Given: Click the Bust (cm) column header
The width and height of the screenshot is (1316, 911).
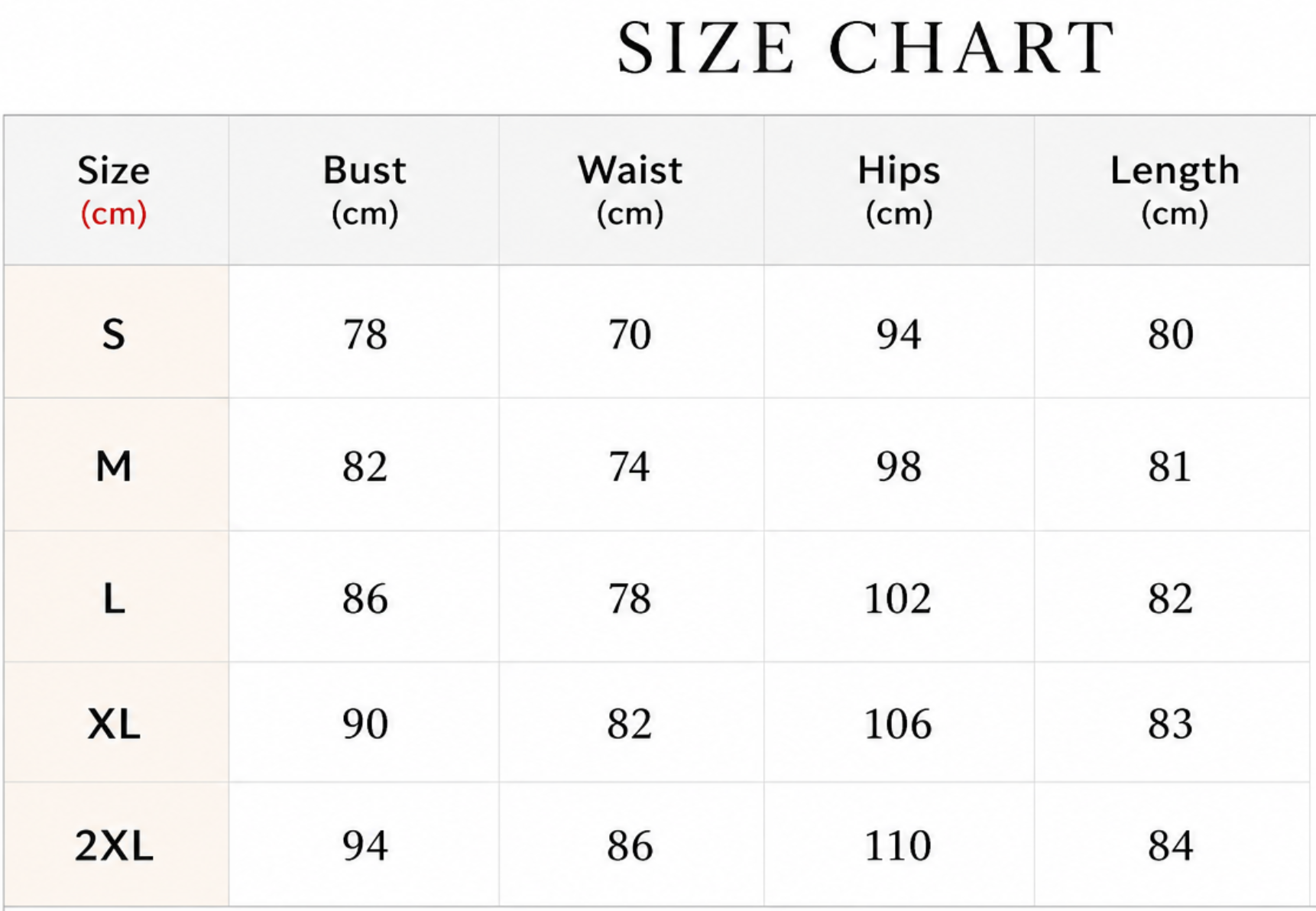Looking at the screenshot, I should pos(364,190).
